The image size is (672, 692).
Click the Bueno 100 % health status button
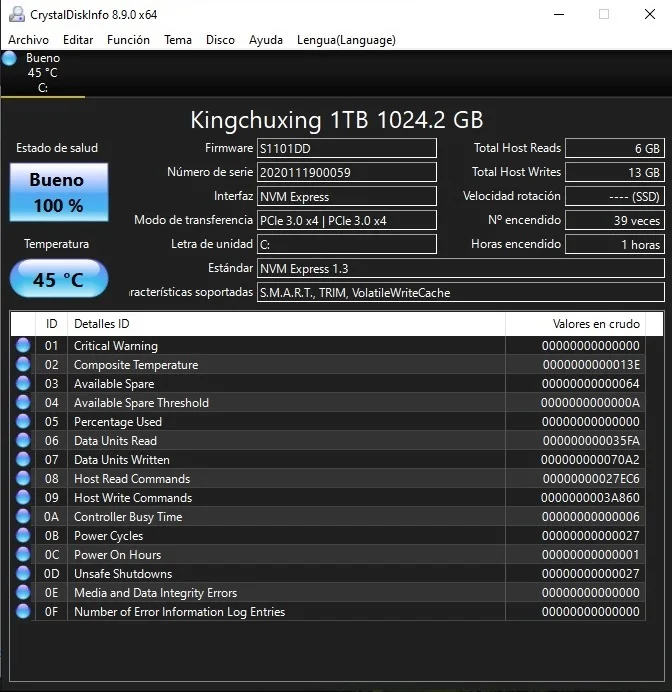(x=59, y=192)
